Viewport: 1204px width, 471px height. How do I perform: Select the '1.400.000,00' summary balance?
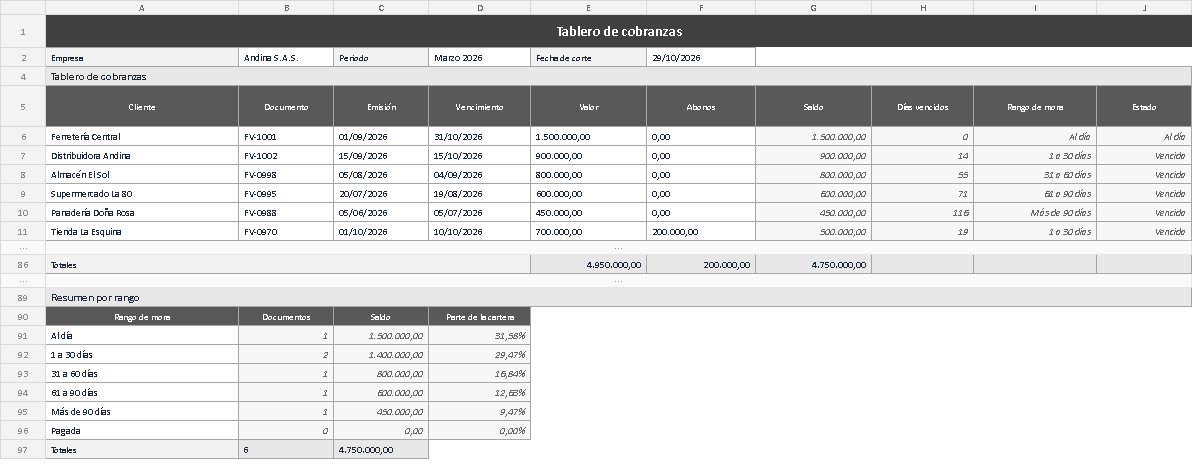click(x=381, y=355)
